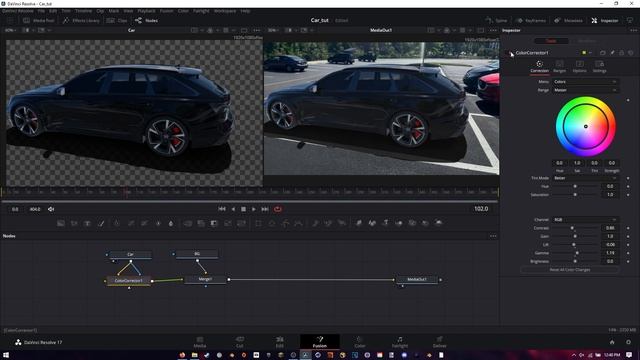The width and height of the screenshot is (640, 360).
Task: Open the right viewer zoom level dropdown
Action: (x=273, y=30)
